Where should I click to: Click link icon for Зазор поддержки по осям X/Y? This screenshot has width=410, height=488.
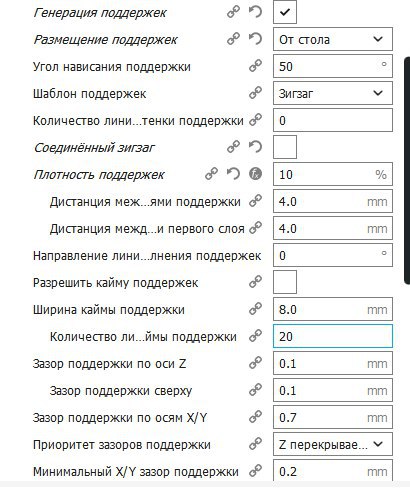pyautogui.click(x=255, y=417)
